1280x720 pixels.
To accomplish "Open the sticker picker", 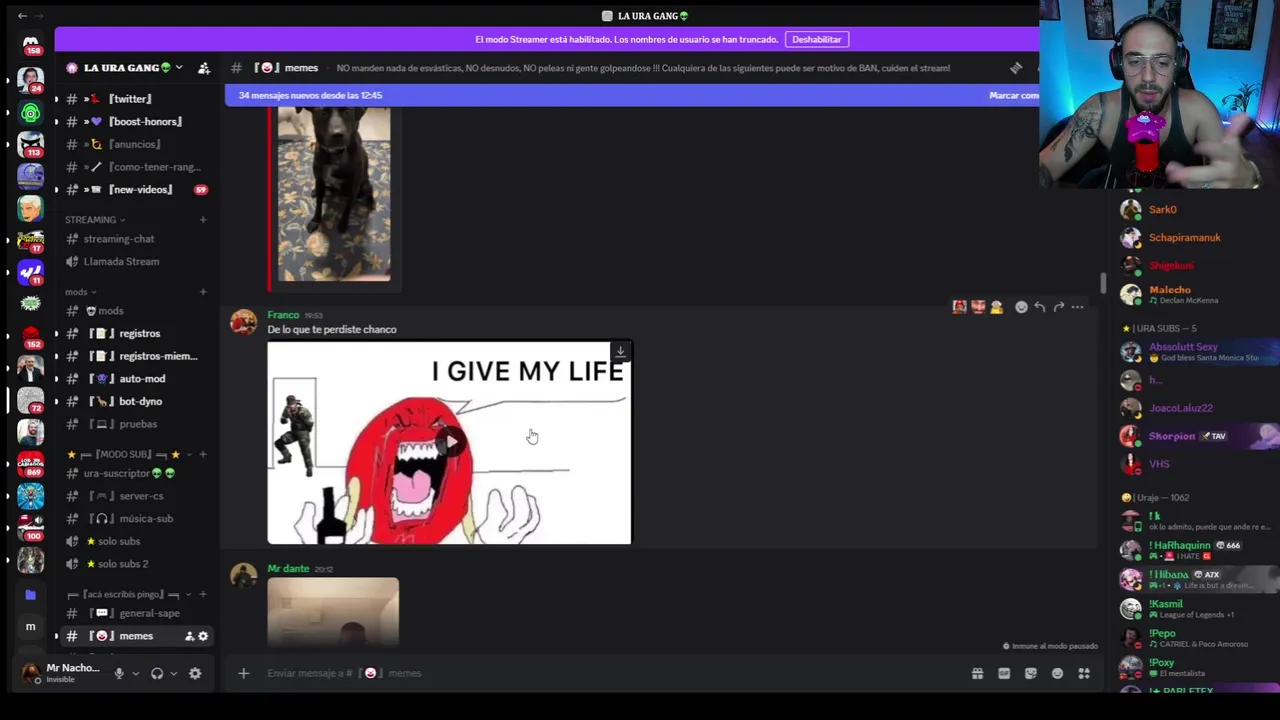I will (1031, 673).
